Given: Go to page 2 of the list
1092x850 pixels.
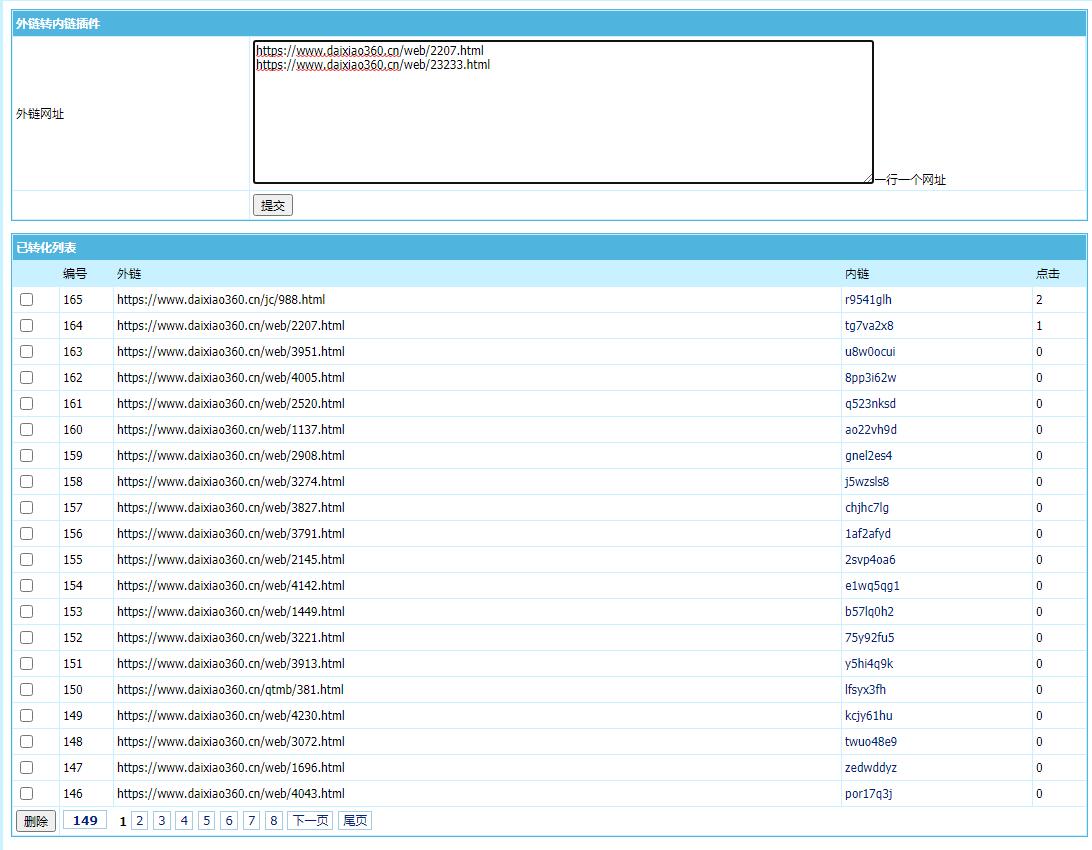Looking at the screenshot, I should point(140,821).
